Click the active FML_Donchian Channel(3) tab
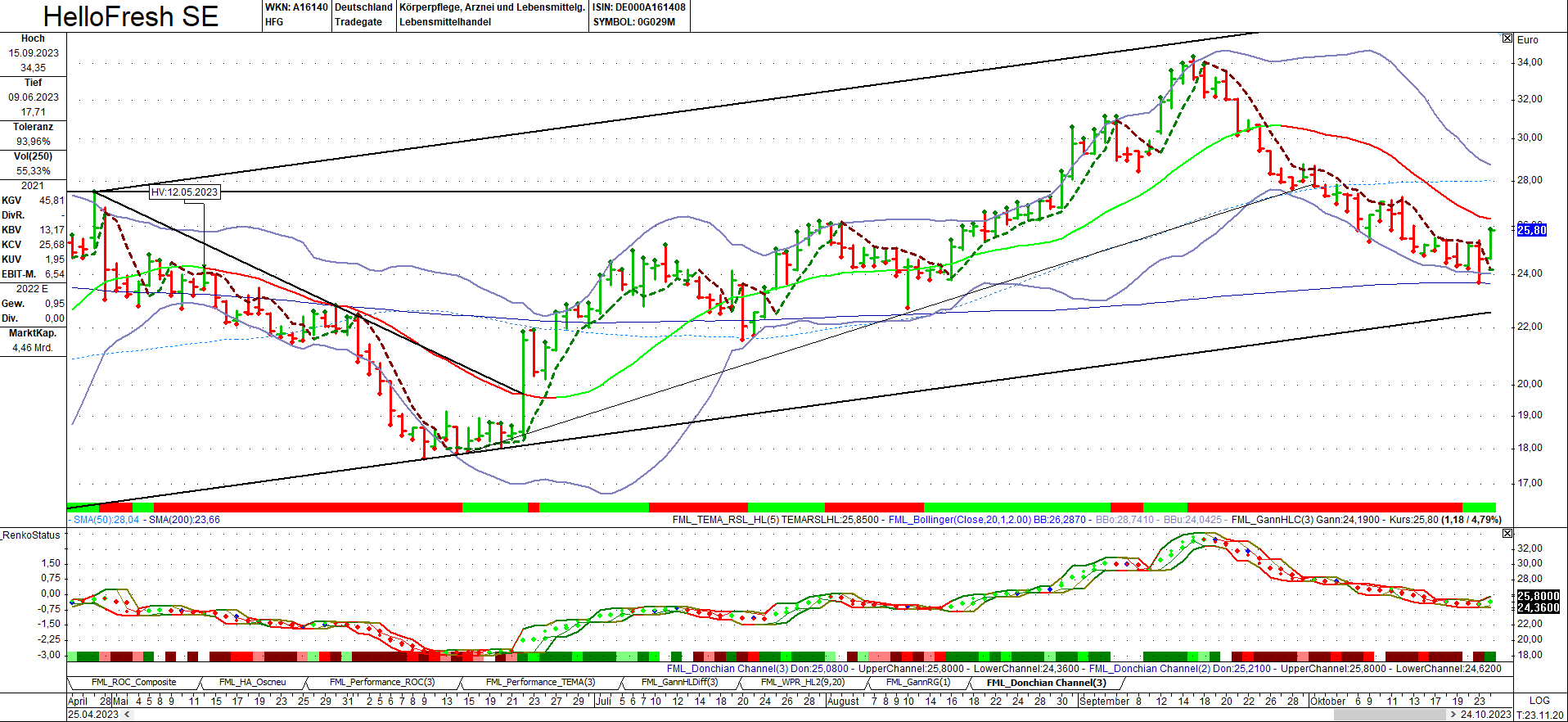 pos(1046,683)
